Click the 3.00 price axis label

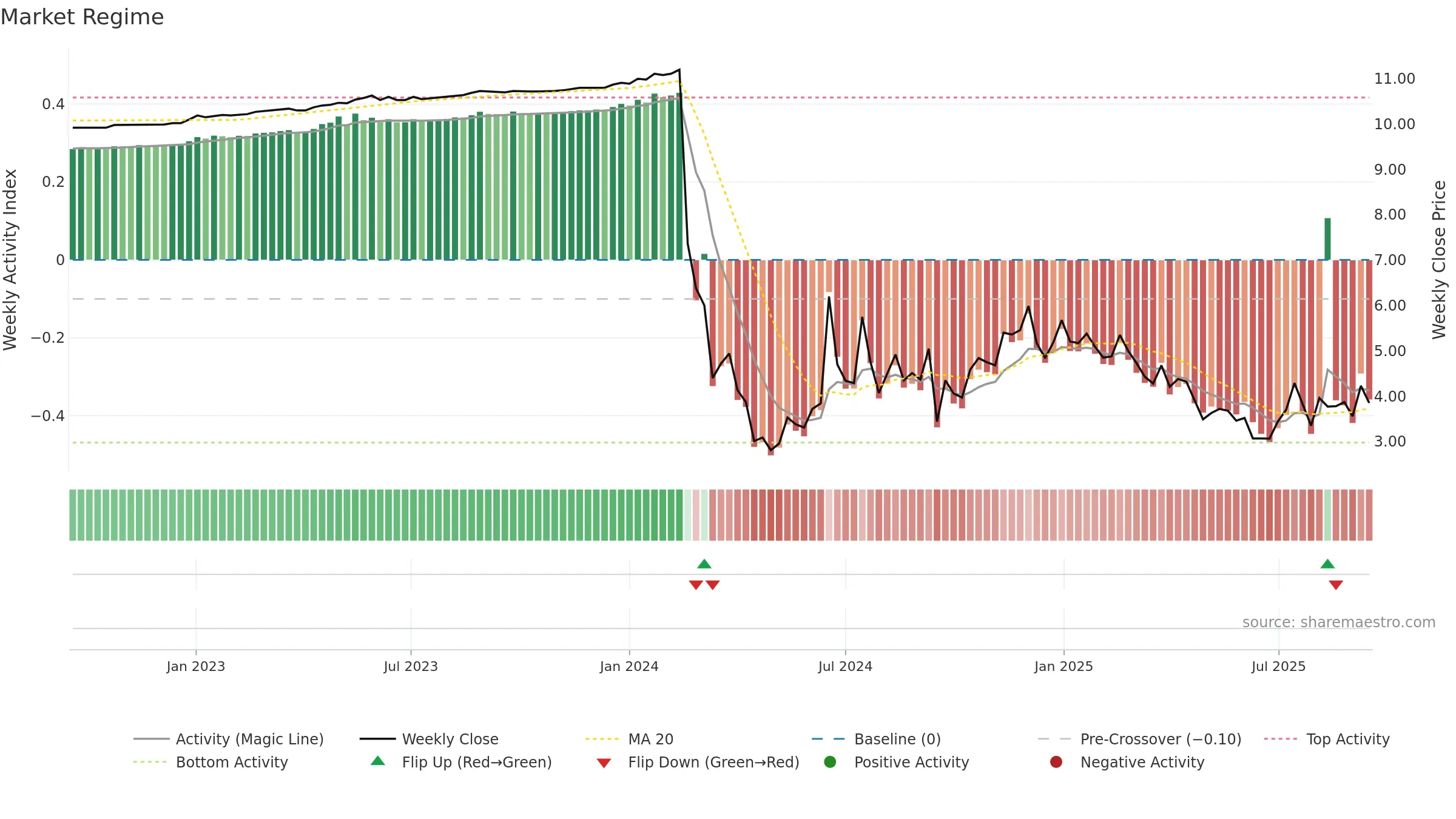coord(1390,442)
